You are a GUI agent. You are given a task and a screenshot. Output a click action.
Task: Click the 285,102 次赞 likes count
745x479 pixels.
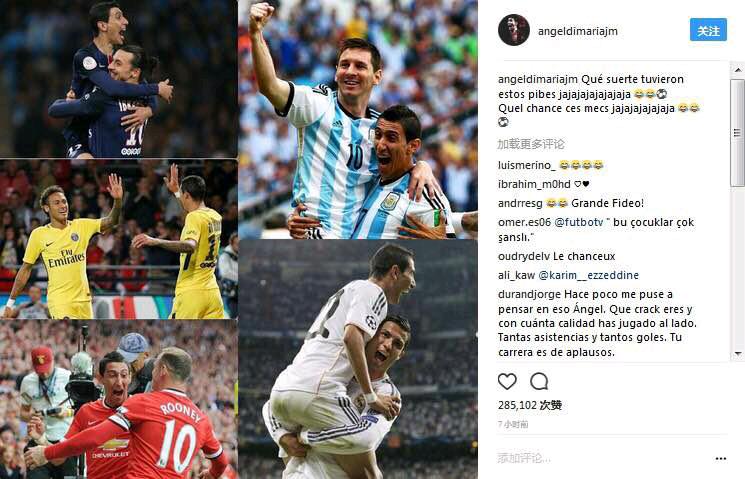click(530, 405)
